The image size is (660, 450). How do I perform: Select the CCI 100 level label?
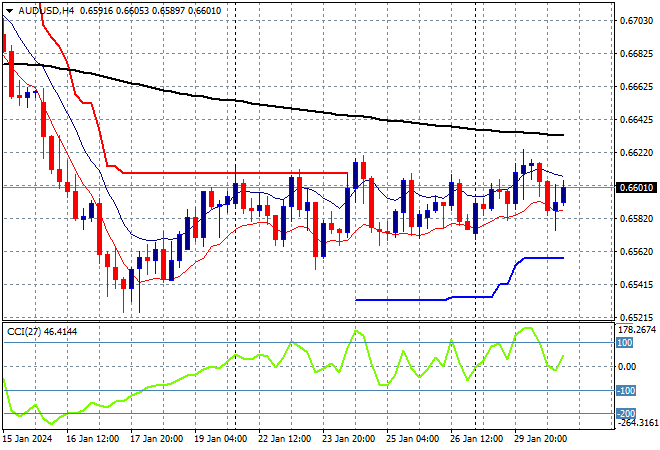[x=625, y=343]
